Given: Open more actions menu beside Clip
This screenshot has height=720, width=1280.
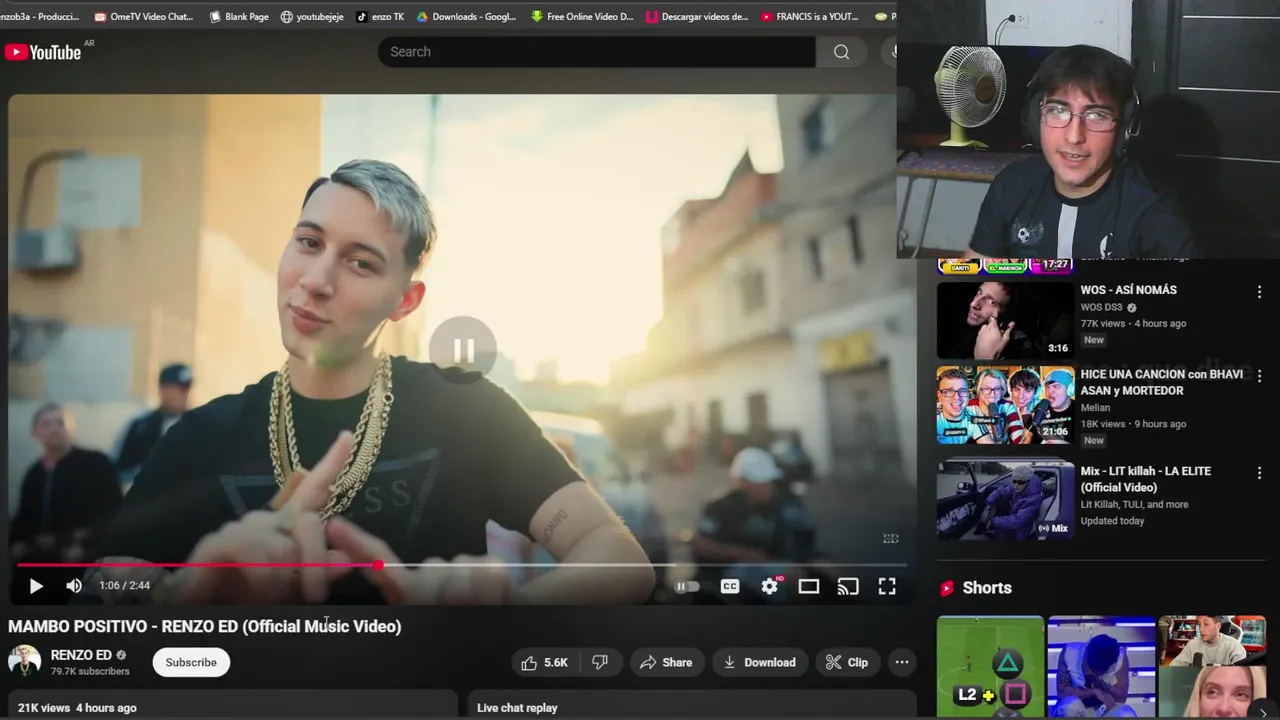Looking at the screenshot, I should point(902,662).
